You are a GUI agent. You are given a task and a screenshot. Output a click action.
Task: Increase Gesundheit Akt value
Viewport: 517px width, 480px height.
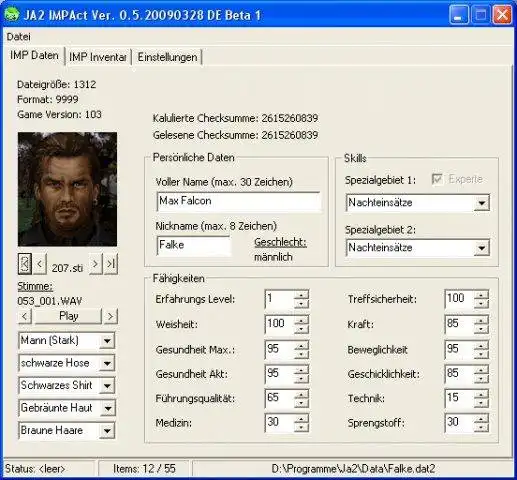tap(301, 370)
